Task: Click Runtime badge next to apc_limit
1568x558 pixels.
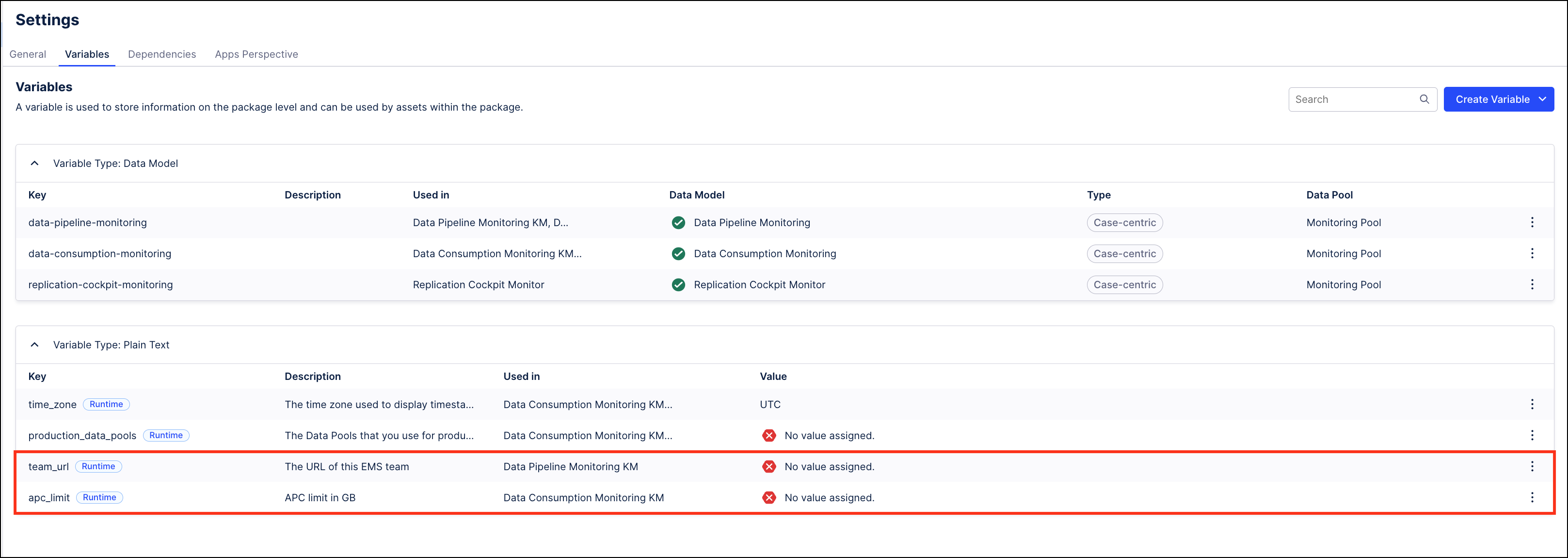Action: (x=99, y=498)
